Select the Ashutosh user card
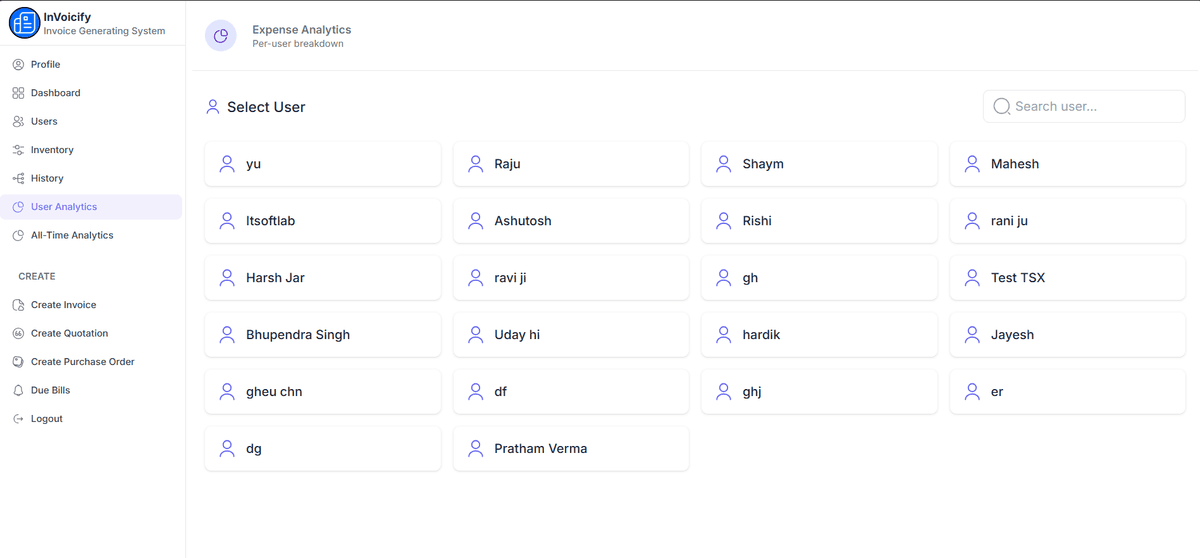The image size is (1200, 558). point(570,221)
